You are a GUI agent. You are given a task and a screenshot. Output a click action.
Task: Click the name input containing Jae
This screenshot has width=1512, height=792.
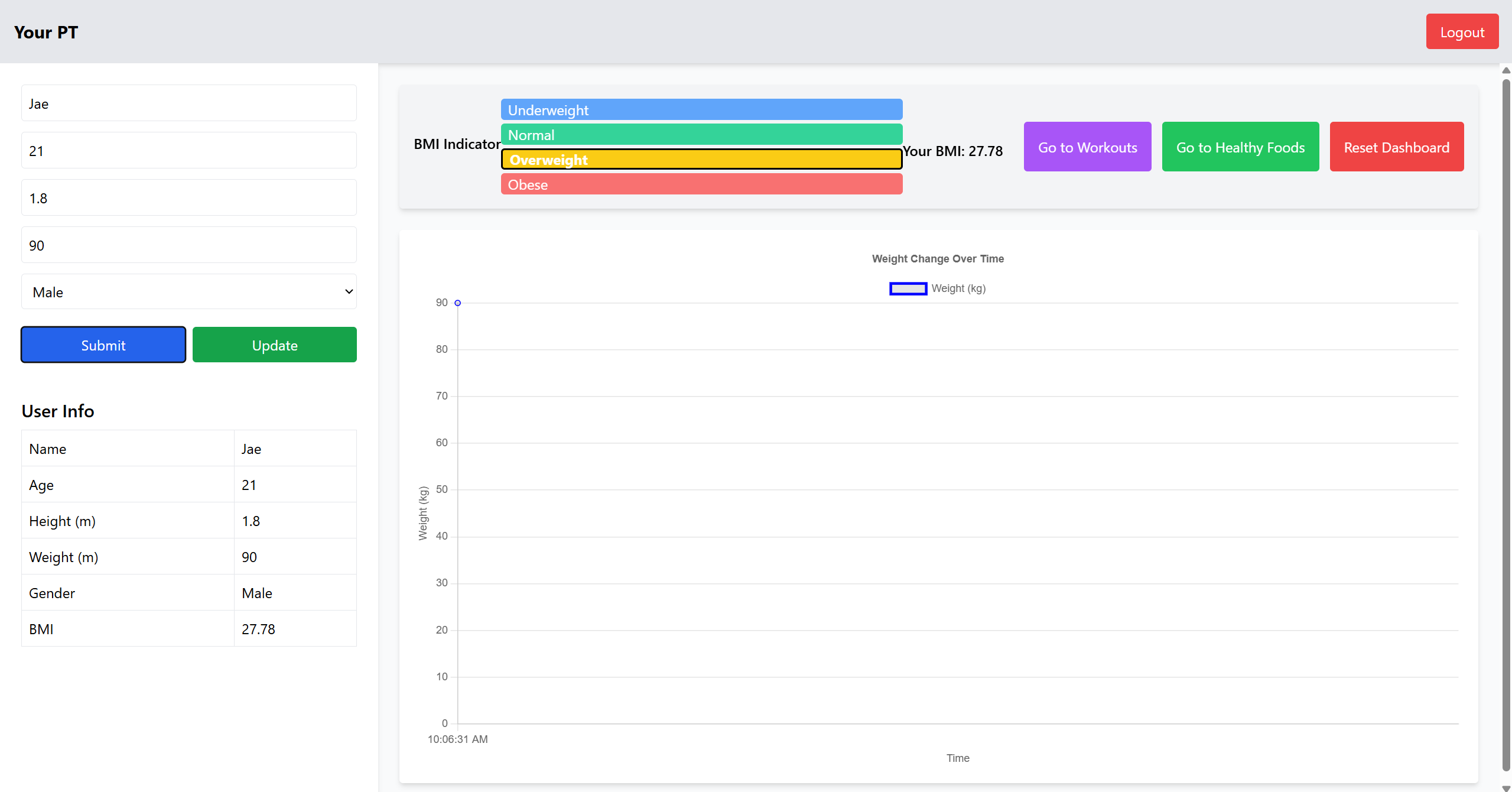tap(188, 103)
